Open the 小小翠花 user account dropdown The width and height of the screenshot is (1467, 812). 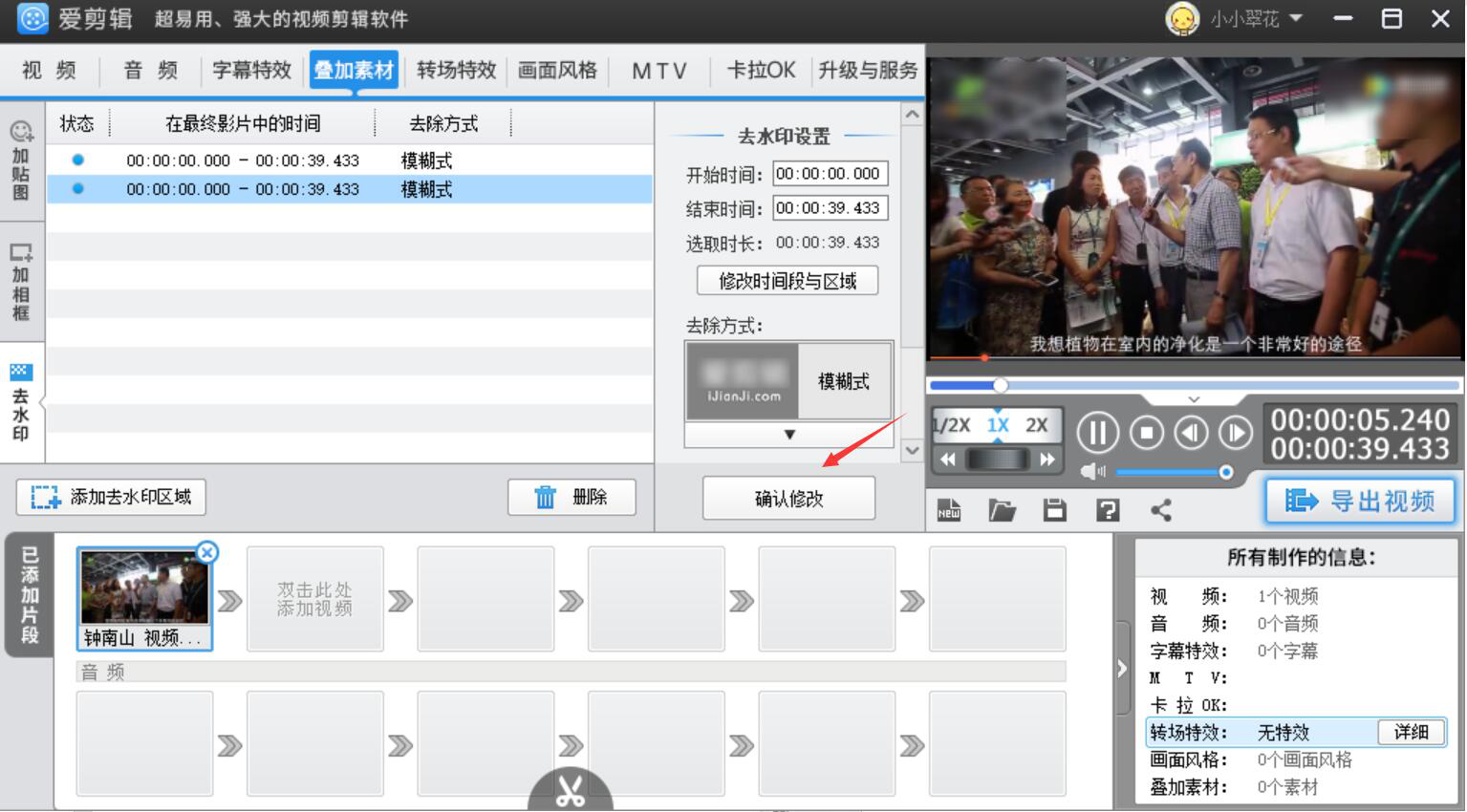[1296, 18]
